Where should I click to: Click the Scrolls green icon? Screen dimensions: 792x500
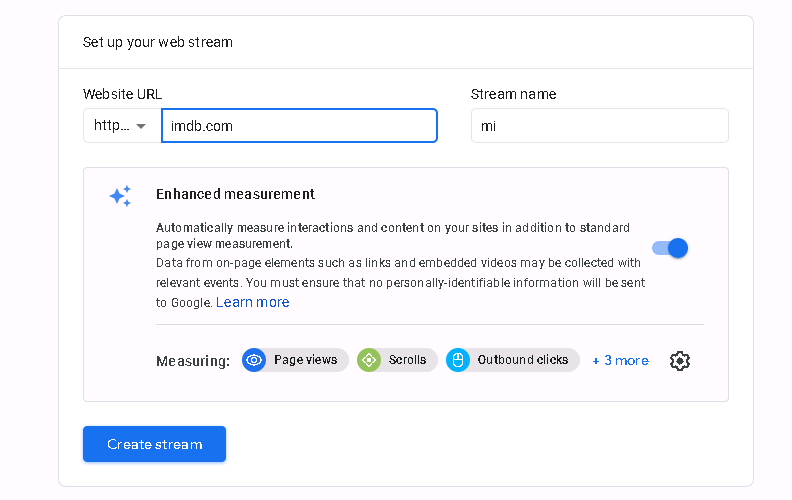pyautogui.click(x=369, y=360)
